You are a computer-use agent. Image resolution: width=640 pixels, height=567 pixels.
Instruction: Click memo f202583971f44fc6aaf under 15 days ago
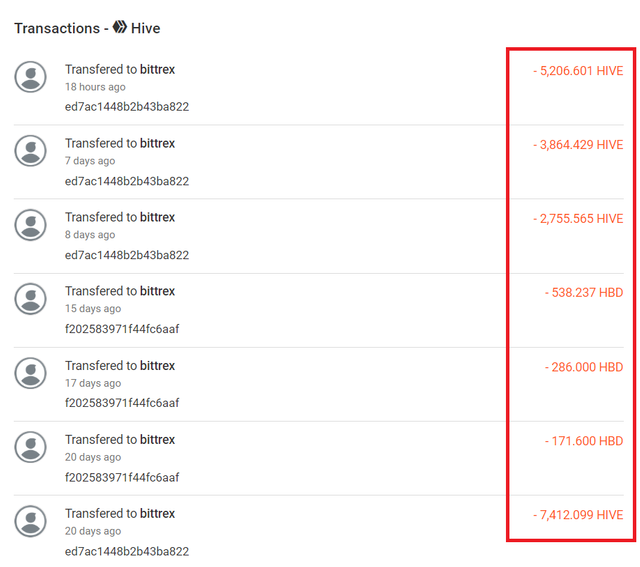122,329
